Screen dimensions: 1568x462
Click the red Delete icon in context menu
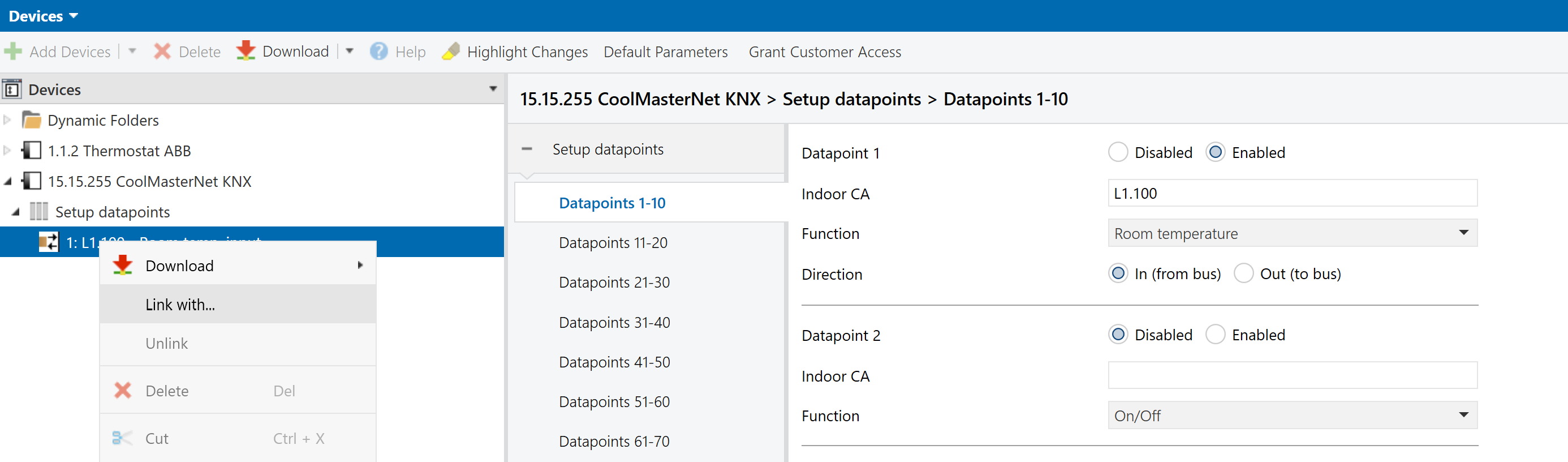click(x=122, y=390)
